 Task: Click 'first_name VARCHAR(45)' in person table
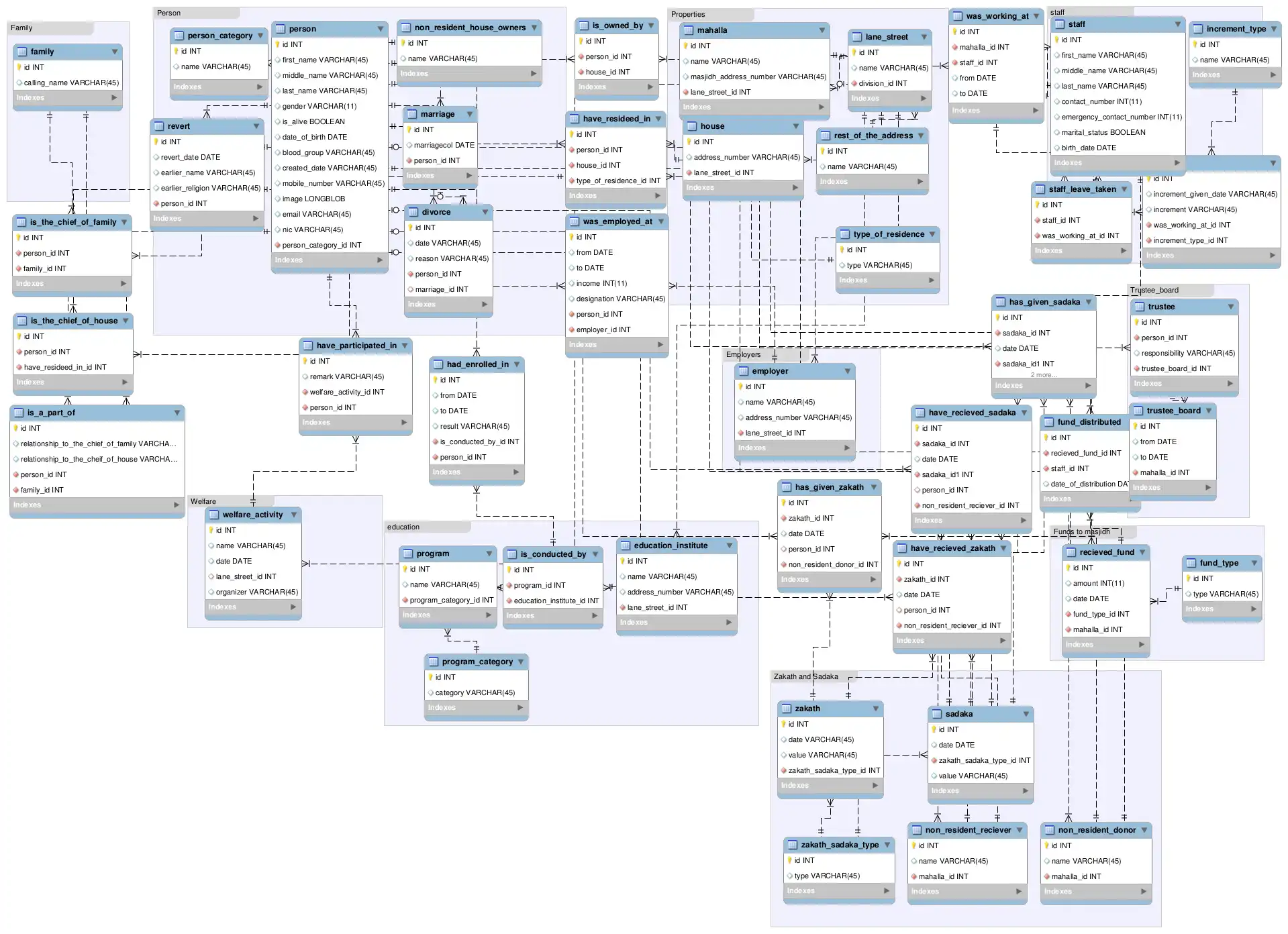tap(325, 60)
